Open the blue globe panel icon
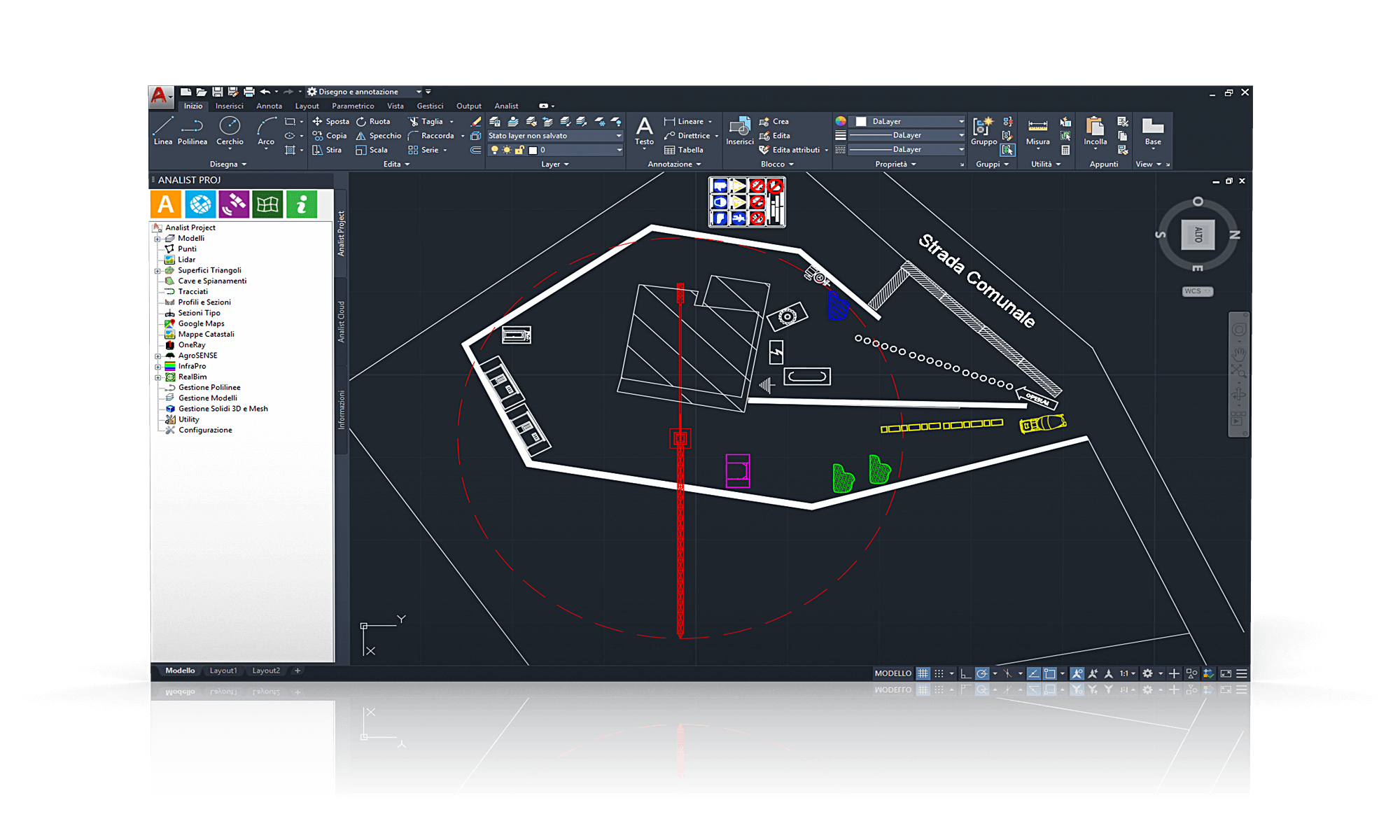Viewport: 1400px width, 840px height. click(200, 204)
